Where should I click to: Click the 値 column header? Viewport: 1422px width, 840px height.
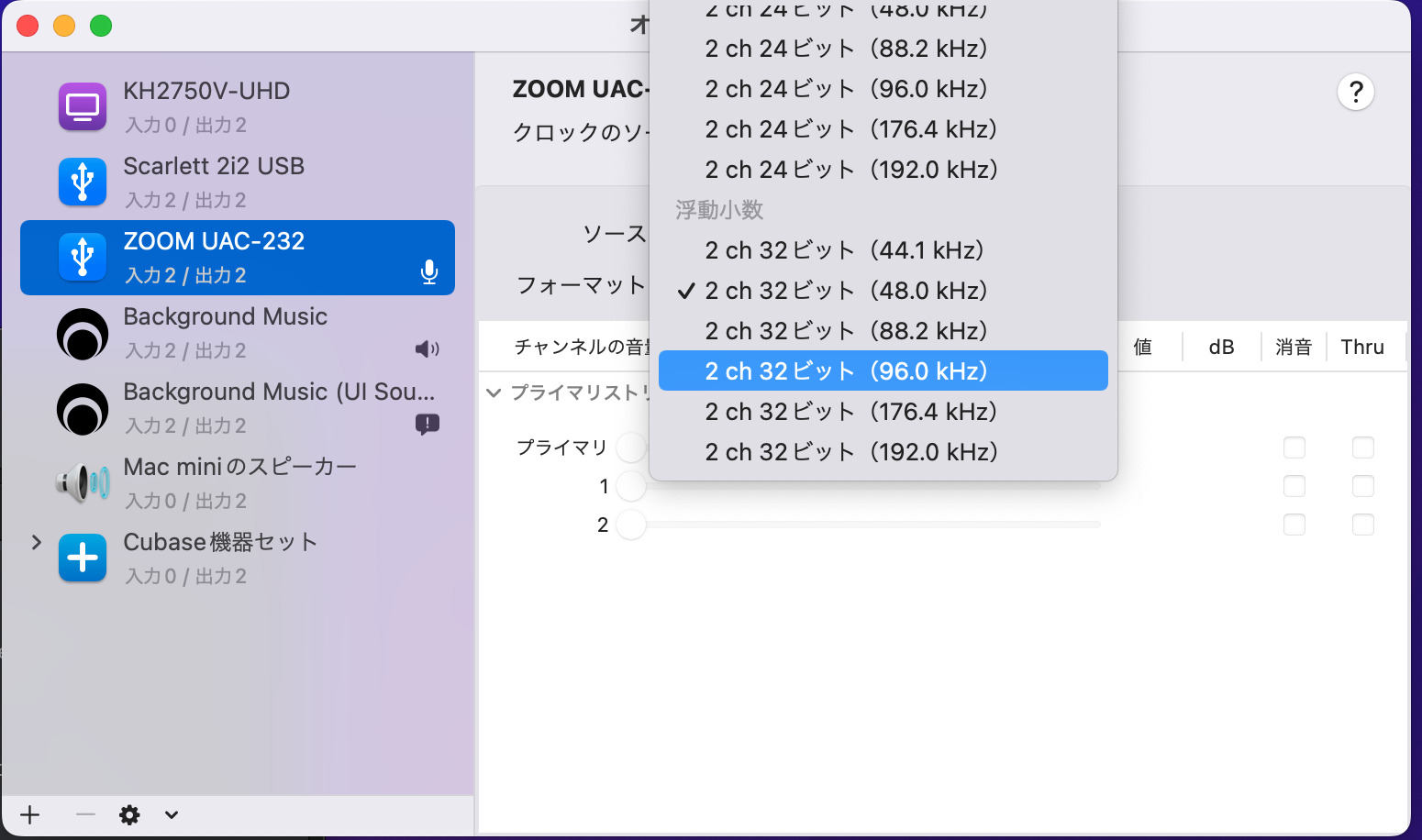tap(1142, 347)
